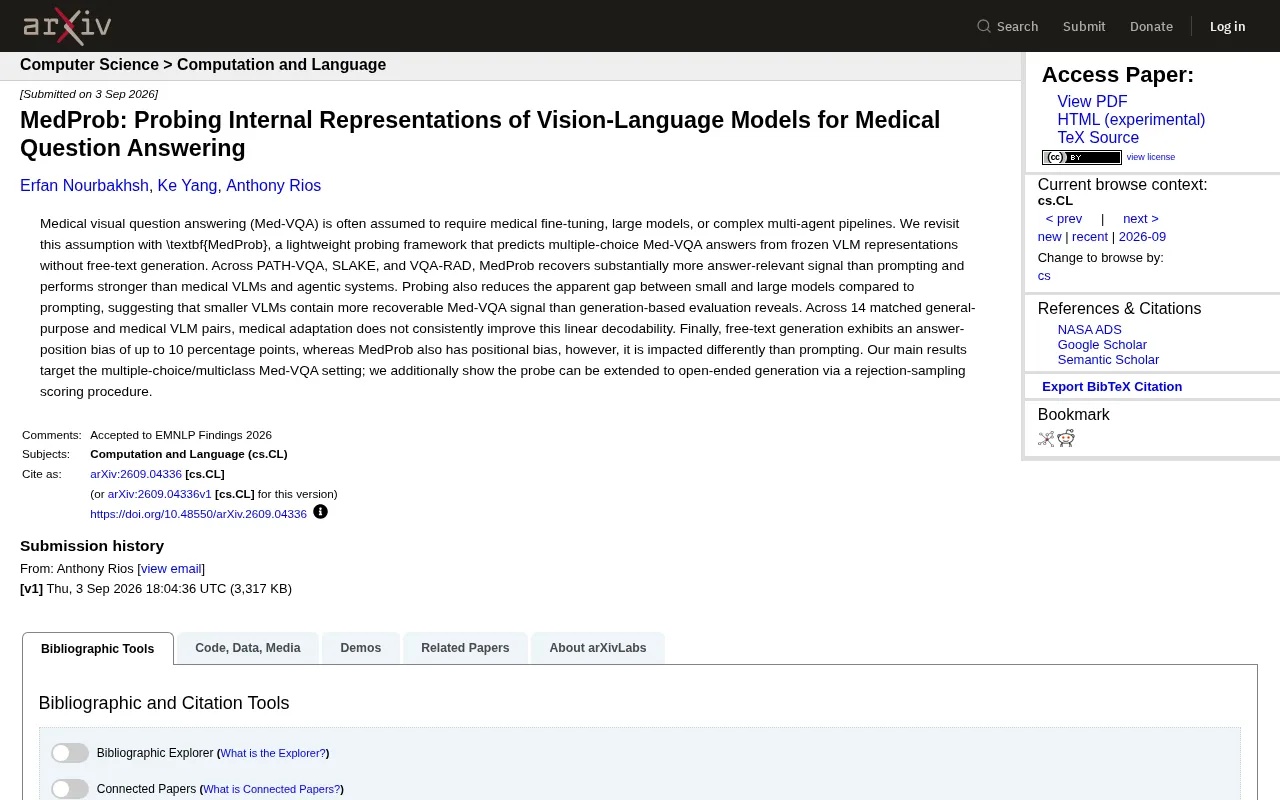Click Submit in the top navigation

[1084, 26]
